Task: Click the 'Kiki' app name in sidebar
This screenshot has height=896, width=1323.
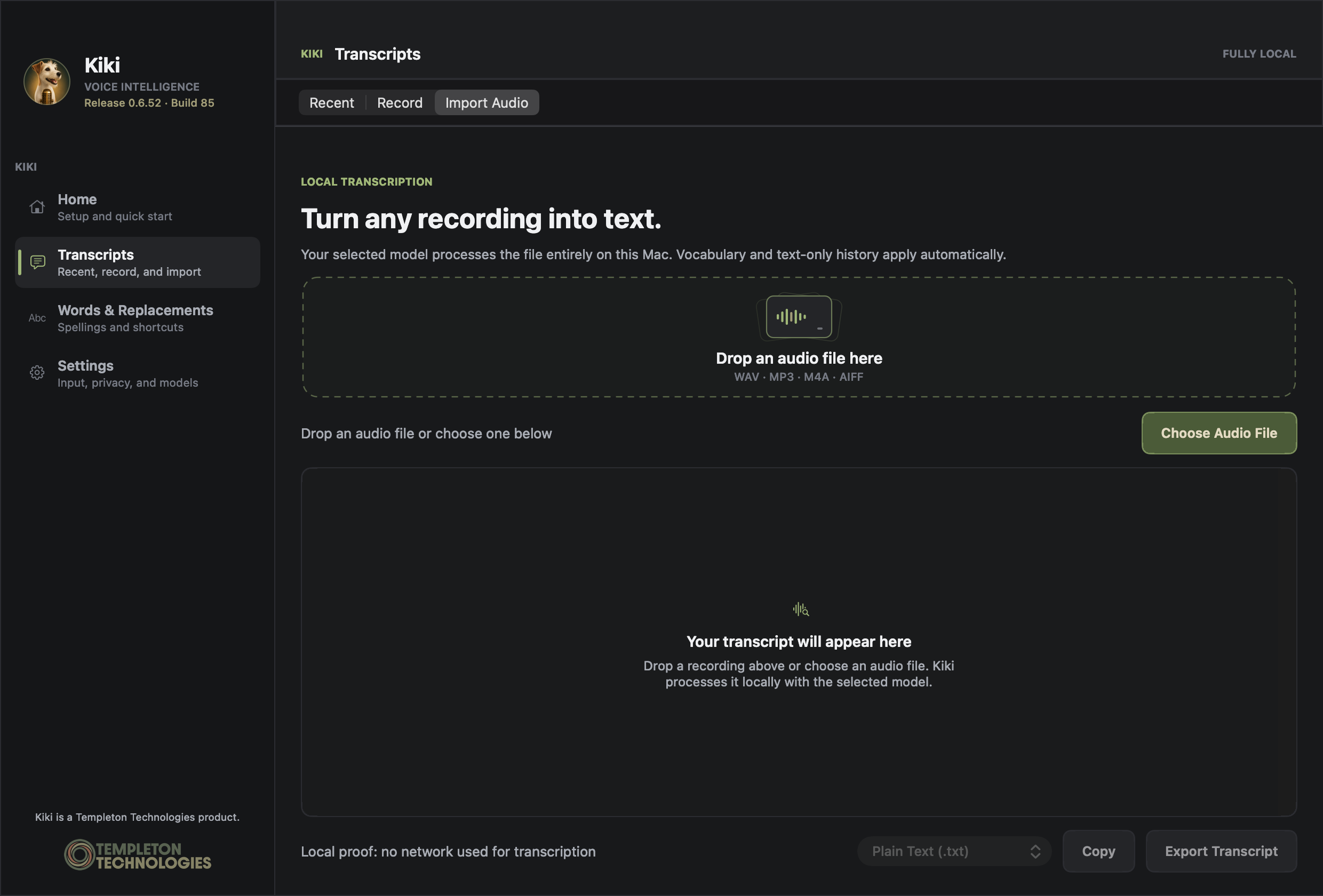Action: [102, 66]
